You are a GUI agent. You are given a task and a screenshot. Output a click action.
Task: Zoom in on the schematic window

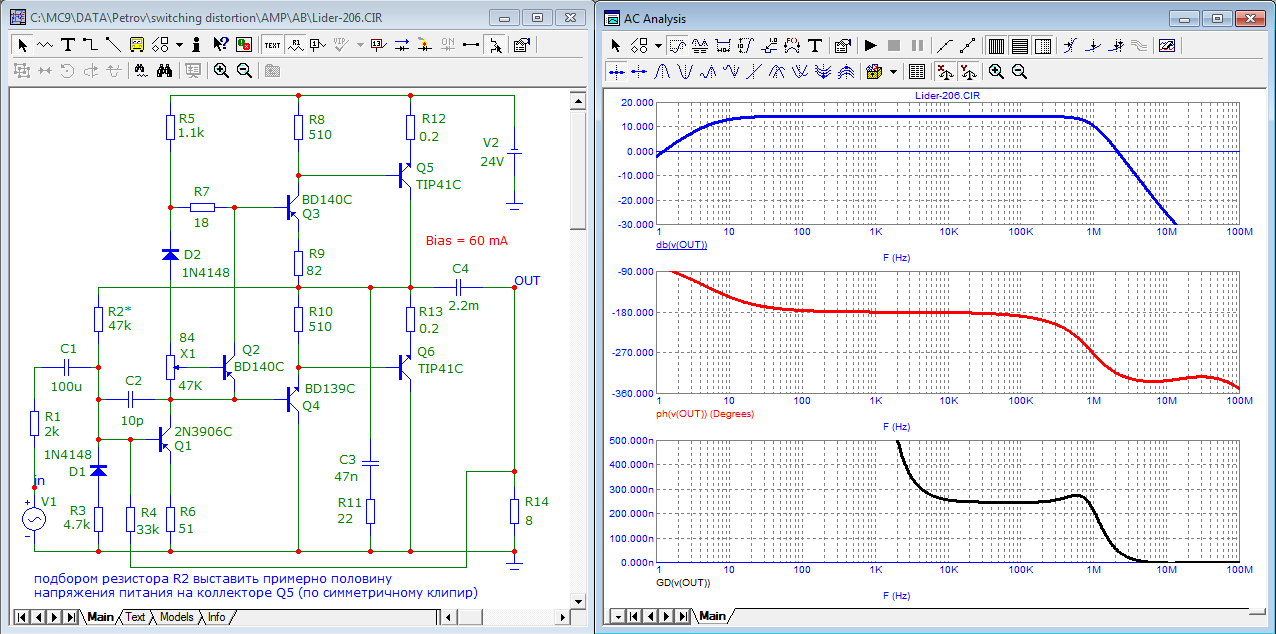221,71
